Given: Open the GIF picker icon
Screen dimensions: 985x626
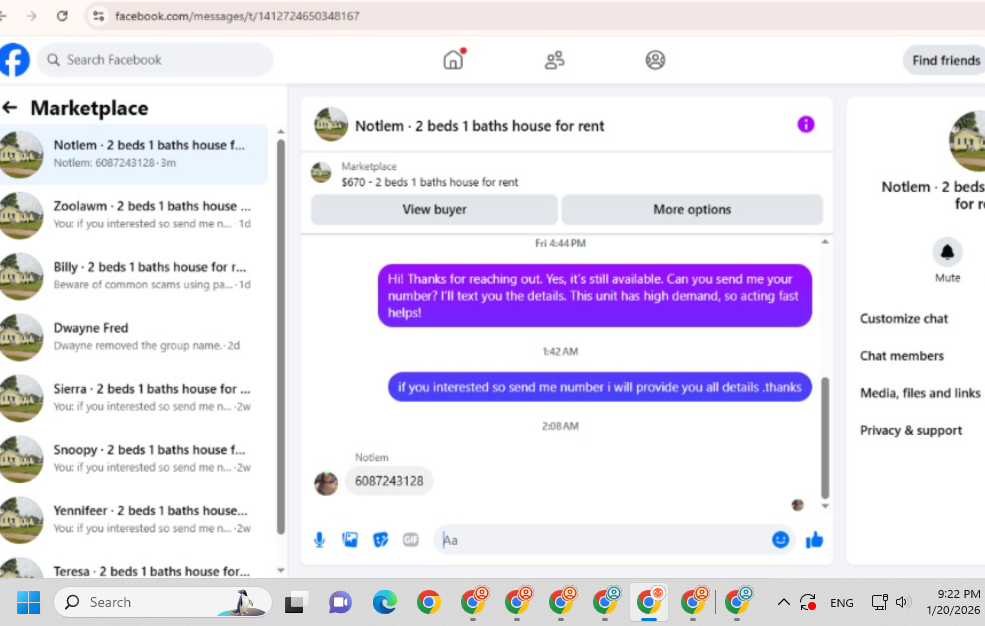Looking at the screenshot, I should 411,539.
